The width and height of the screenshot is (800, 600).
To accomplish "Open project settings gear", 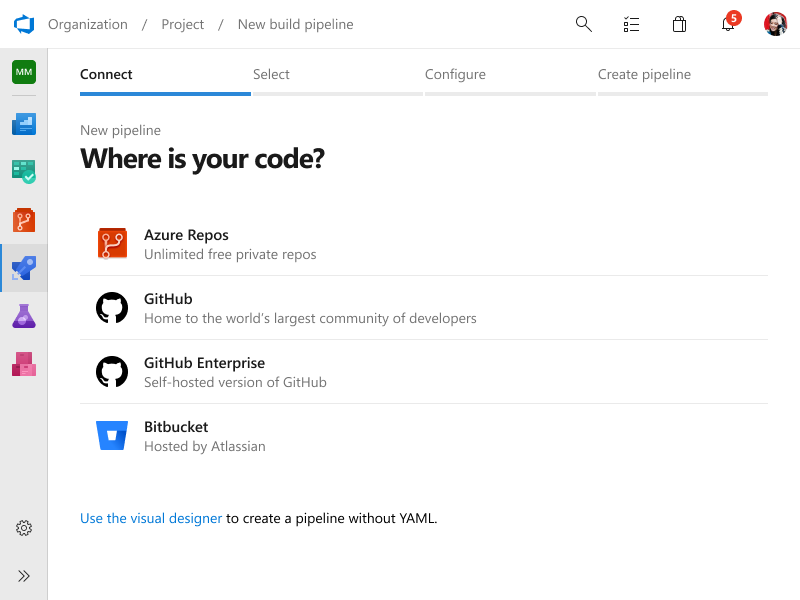I will pyautogui.click(x=24, y=528).
